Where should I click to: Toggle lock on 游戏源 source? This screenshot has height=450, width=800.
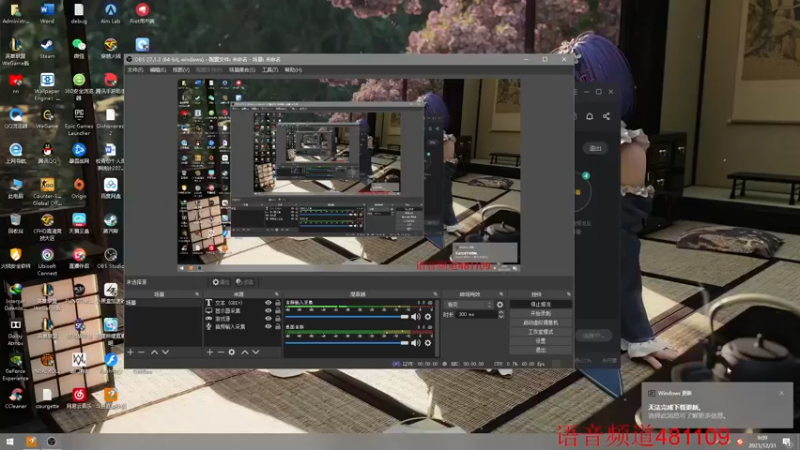[278, 318]
